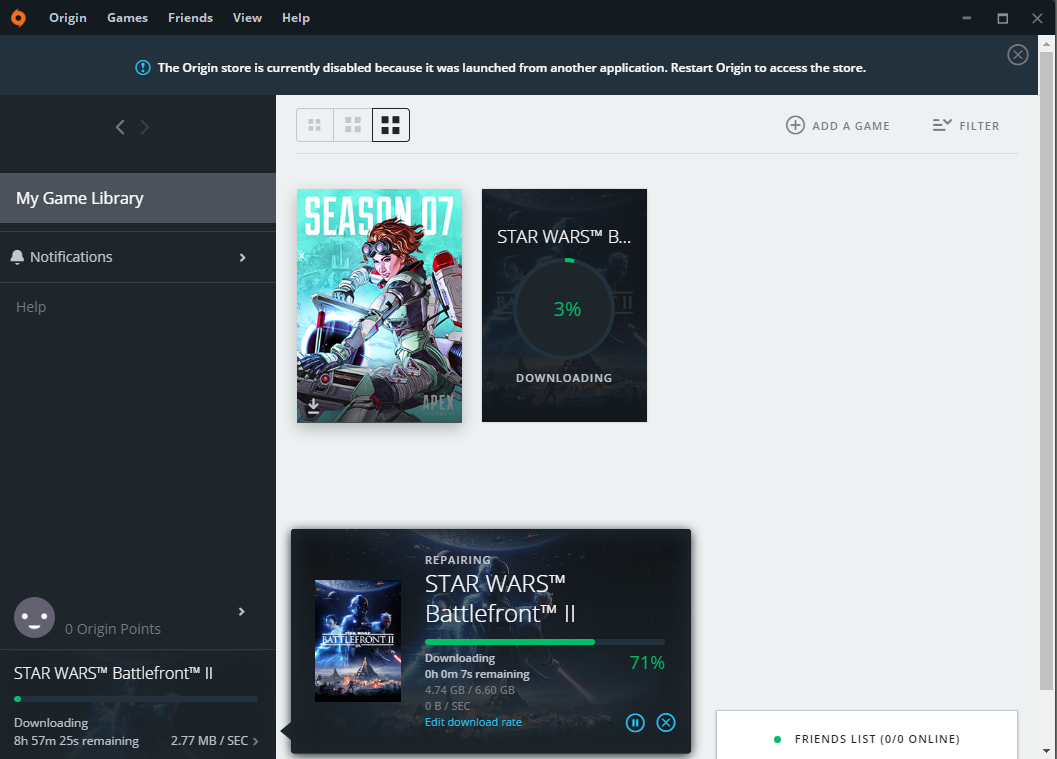
Task: Click Add a Game button
Action: click(x=838, y=125)
